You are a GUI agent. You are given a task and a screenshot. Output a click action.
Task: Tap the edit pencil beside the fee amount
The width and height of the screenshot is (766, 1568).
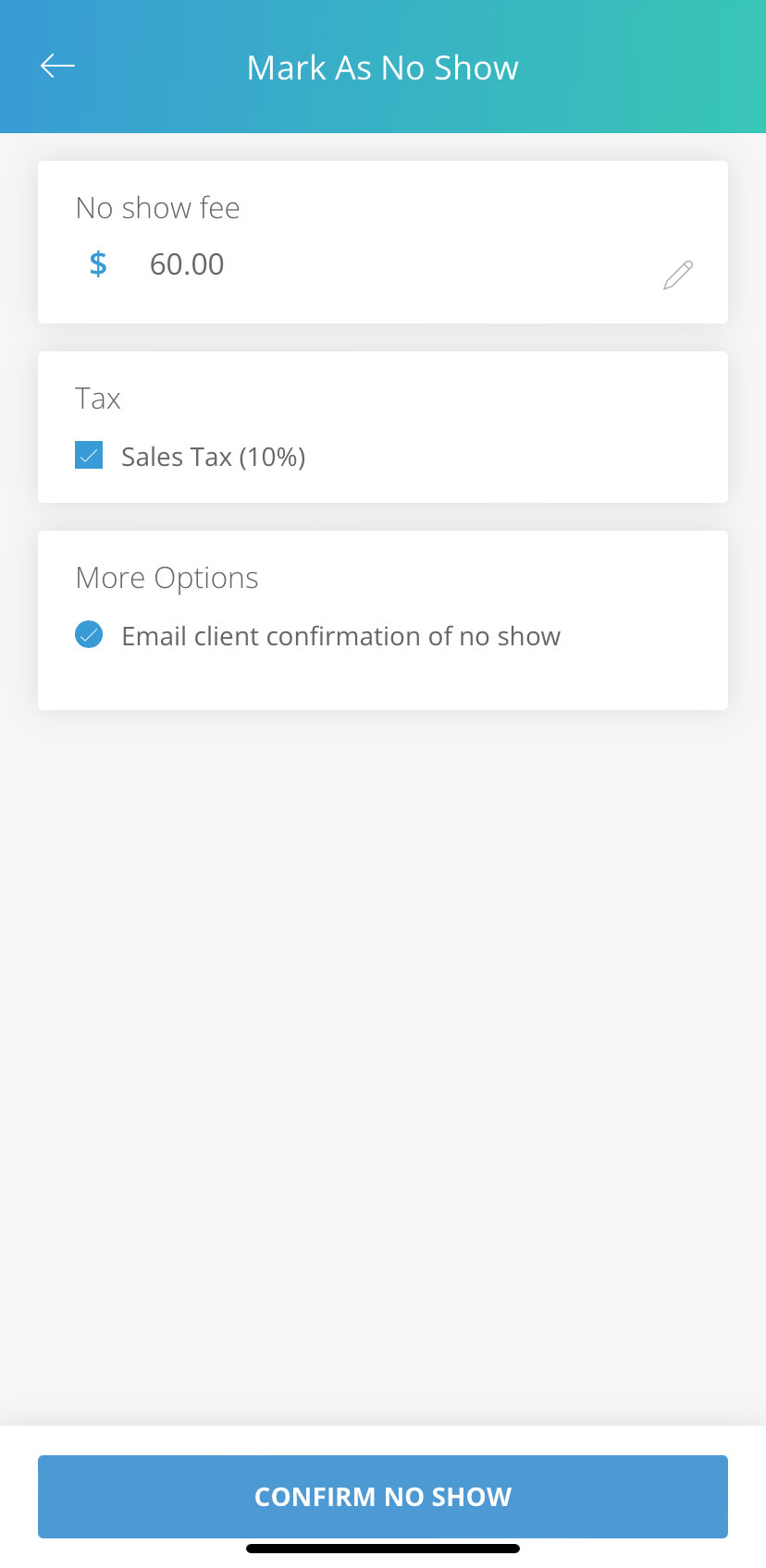pos(678,275)
